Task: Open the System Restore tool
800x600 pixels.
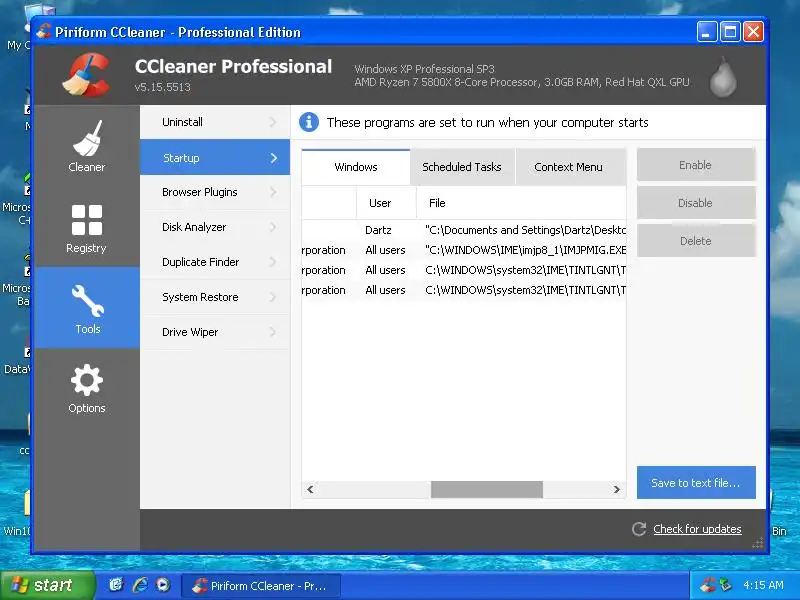Action: (215, 297)
